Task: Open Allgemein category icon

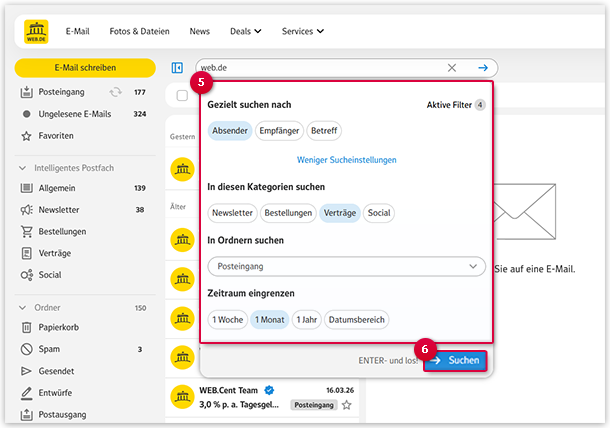Action: coord(26,188)
